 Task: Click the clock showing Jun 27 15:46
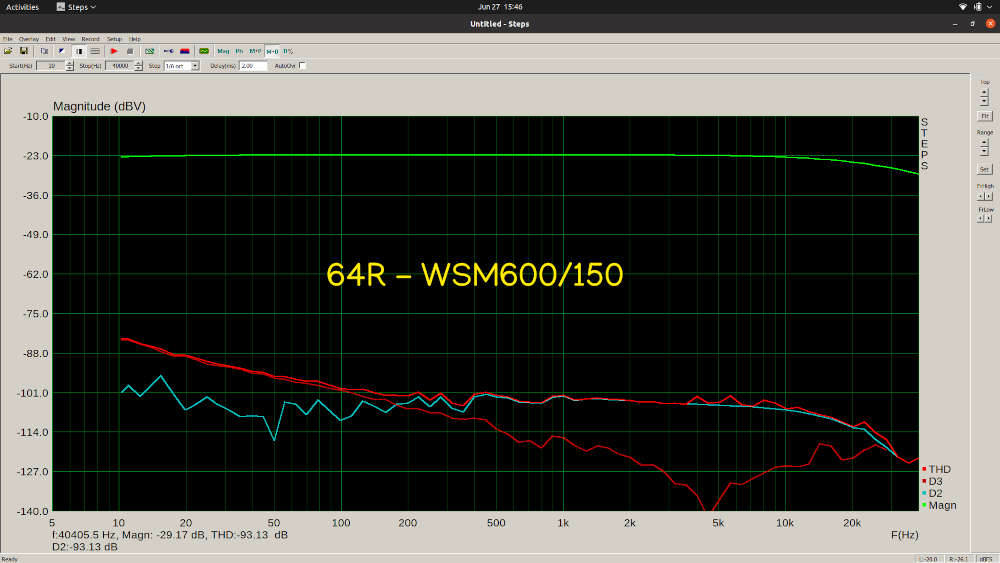click(x=500, y=7)
